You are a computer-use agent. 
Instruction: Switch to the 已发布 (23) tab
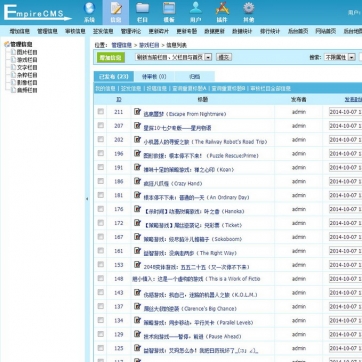[x=114, y=77]
